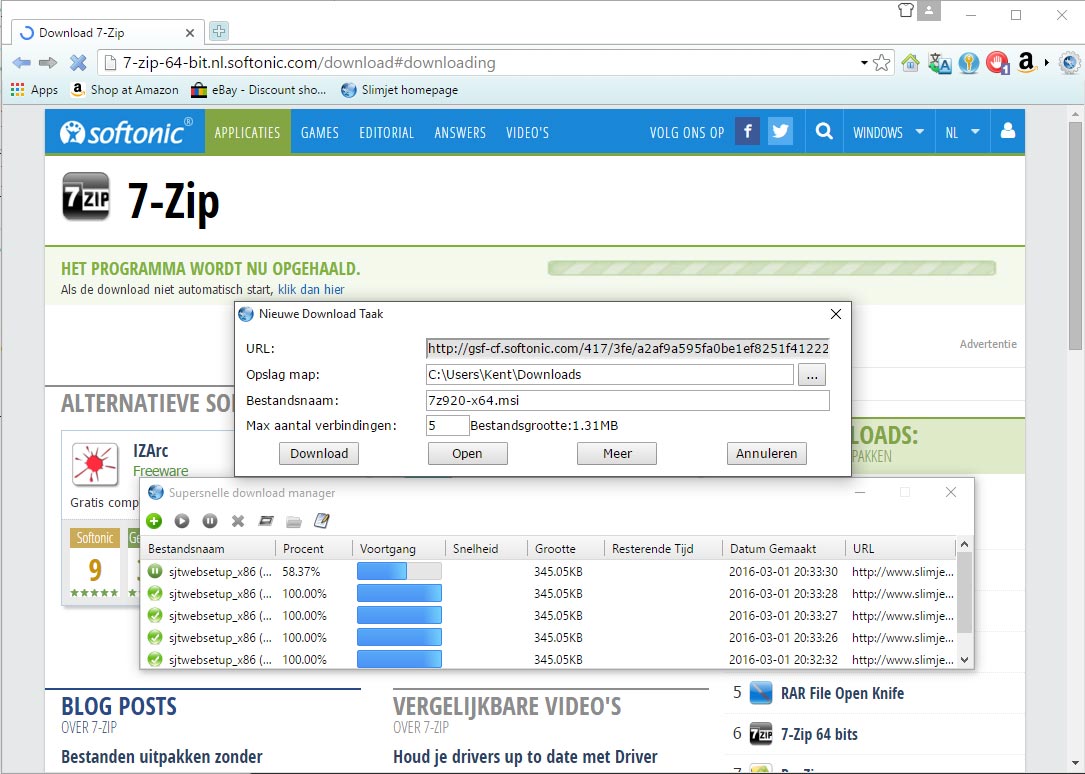Open the eBay bookmark
Screen dimensions: 1085x774
[259, 90]
